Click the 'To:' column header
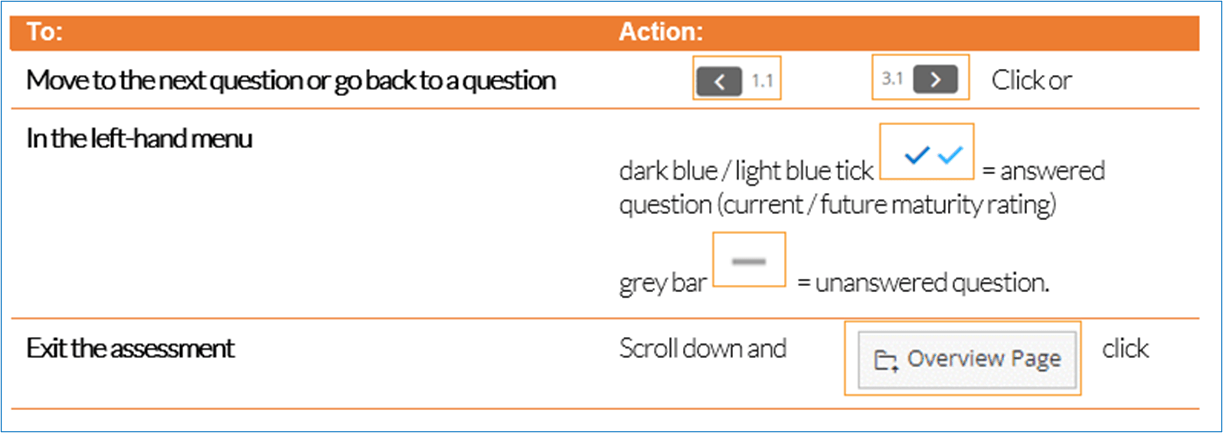This screenshot has height=433, width=1223. coord(44,31)
